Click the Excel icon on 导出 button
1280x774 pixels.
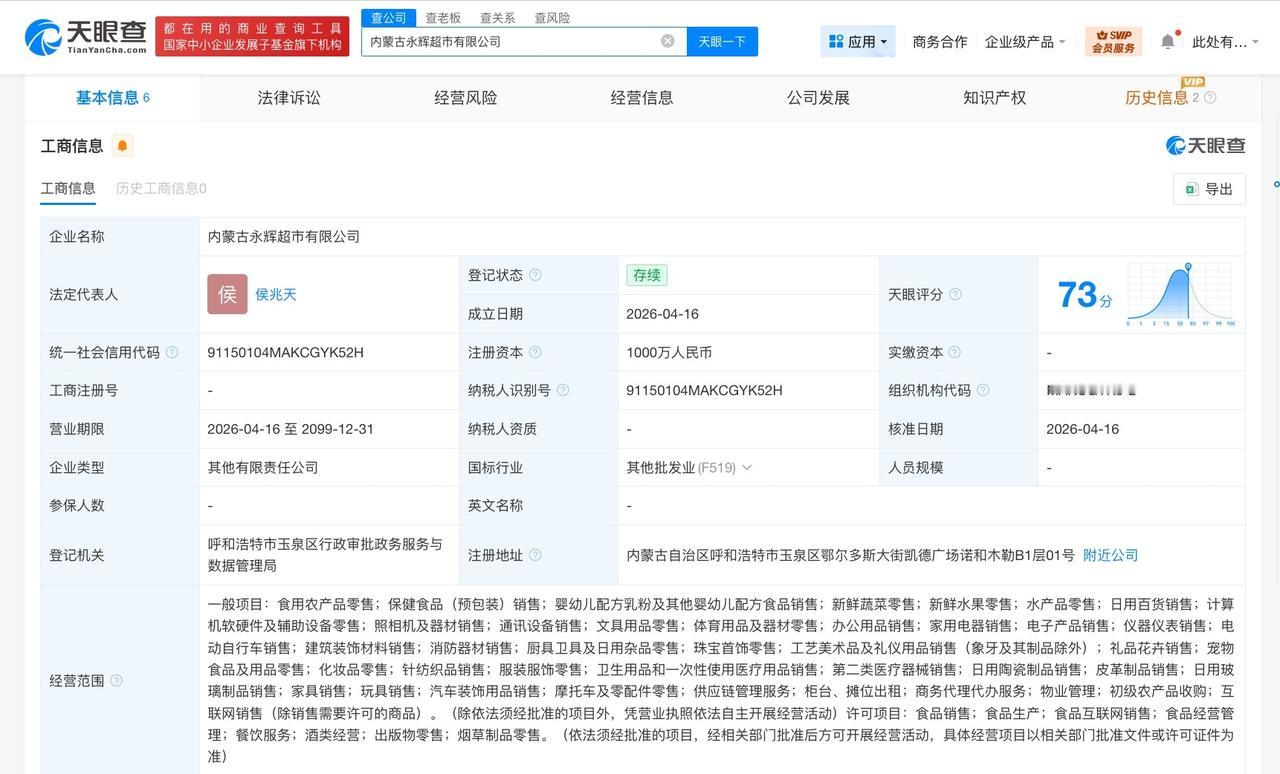[1190, 189]
